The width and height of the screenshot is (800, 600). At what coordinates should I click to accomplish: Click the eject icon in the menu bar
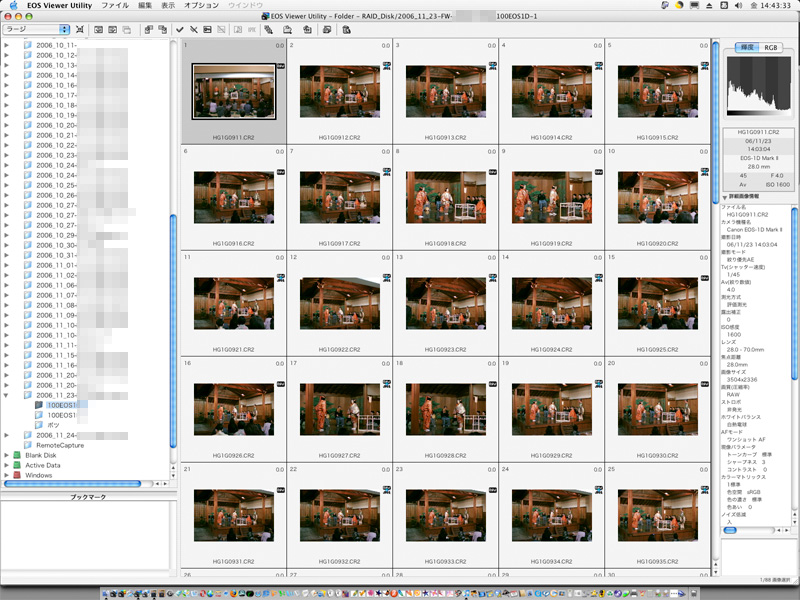709,5
